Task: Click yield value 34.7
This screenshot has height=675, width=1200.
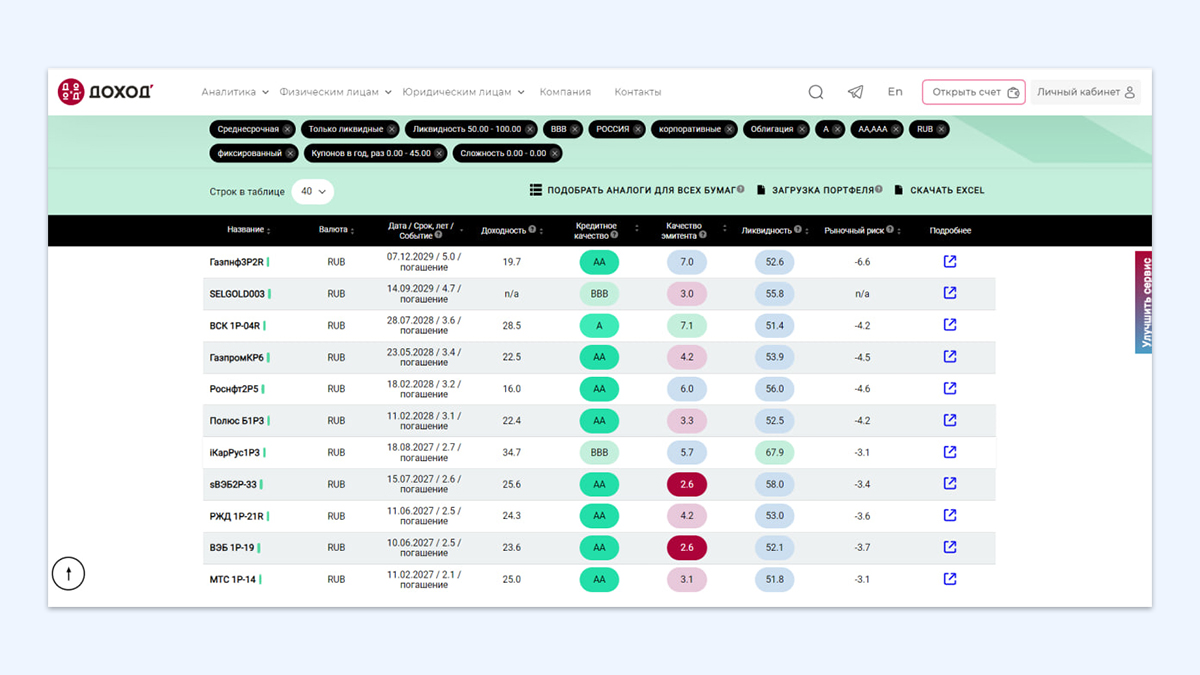Action: pos(512,453)
